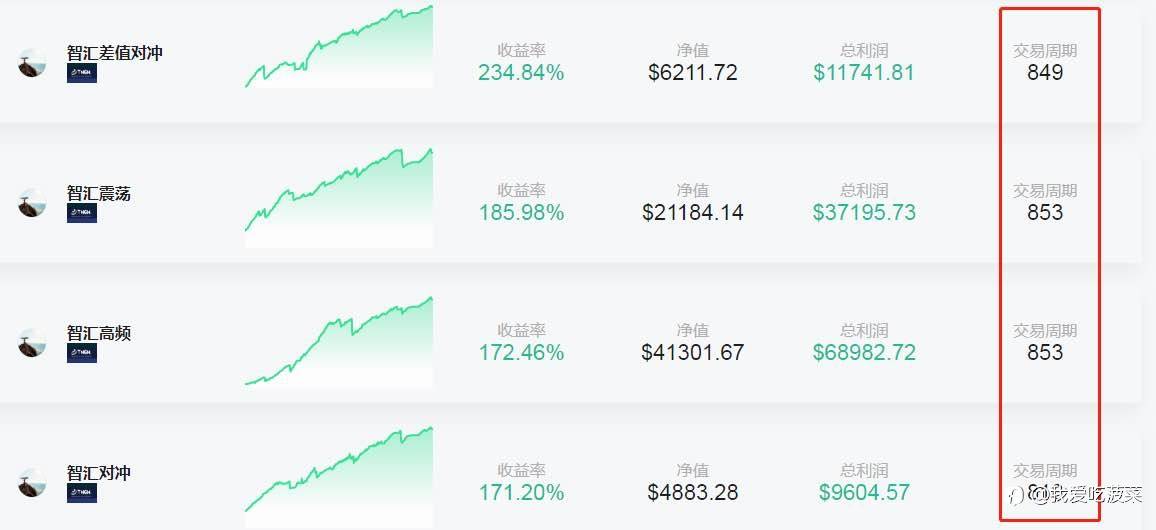Viewport: 1156px width, 530px height.
Task: Click the 智汇对冲 avatar icon
Action: click(x=32, y=483)
